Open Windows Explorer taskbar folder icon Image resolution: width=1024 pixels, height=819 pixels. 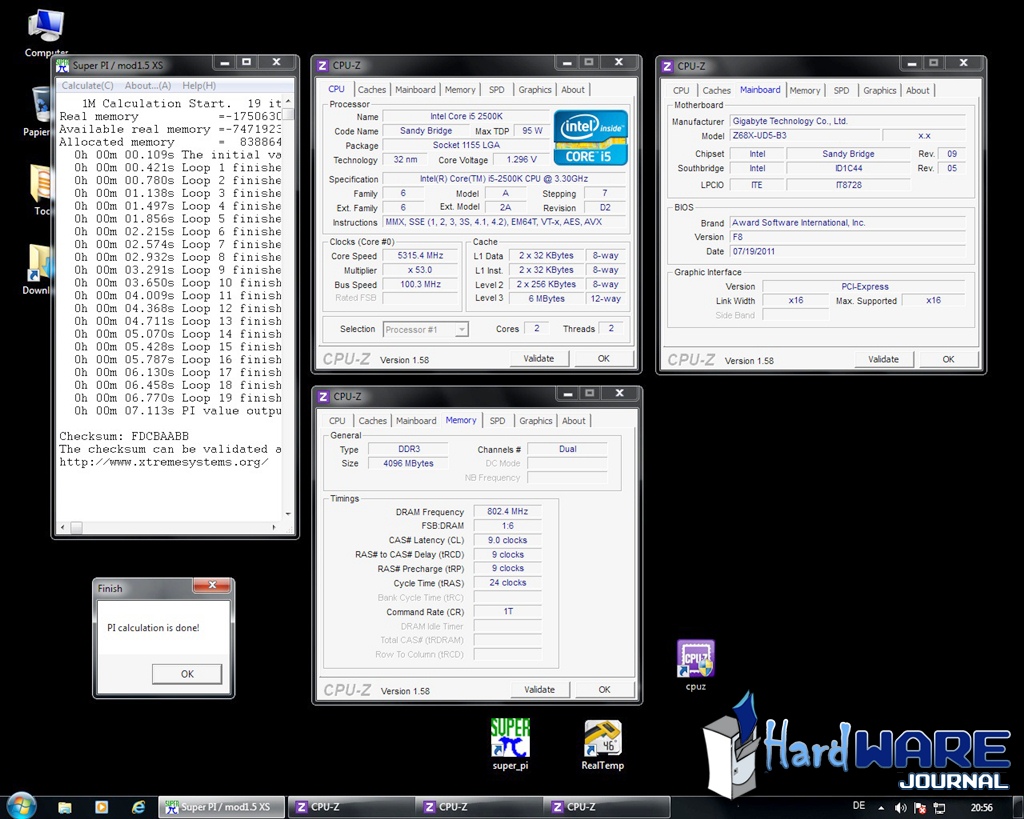[x=65, y=806]
